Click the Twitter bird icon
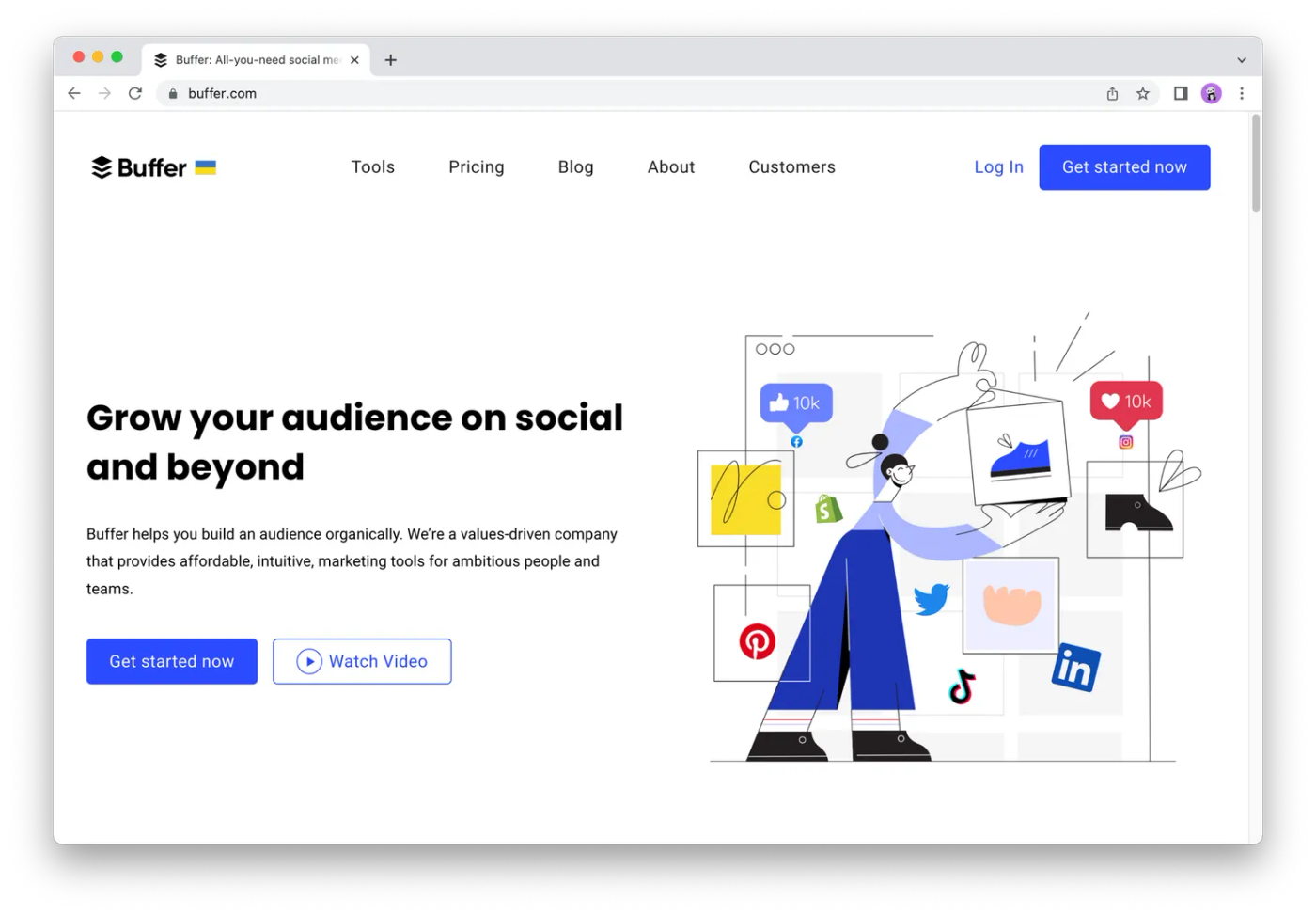Screen dimensions: 1316x915 (x=931, y=599)
